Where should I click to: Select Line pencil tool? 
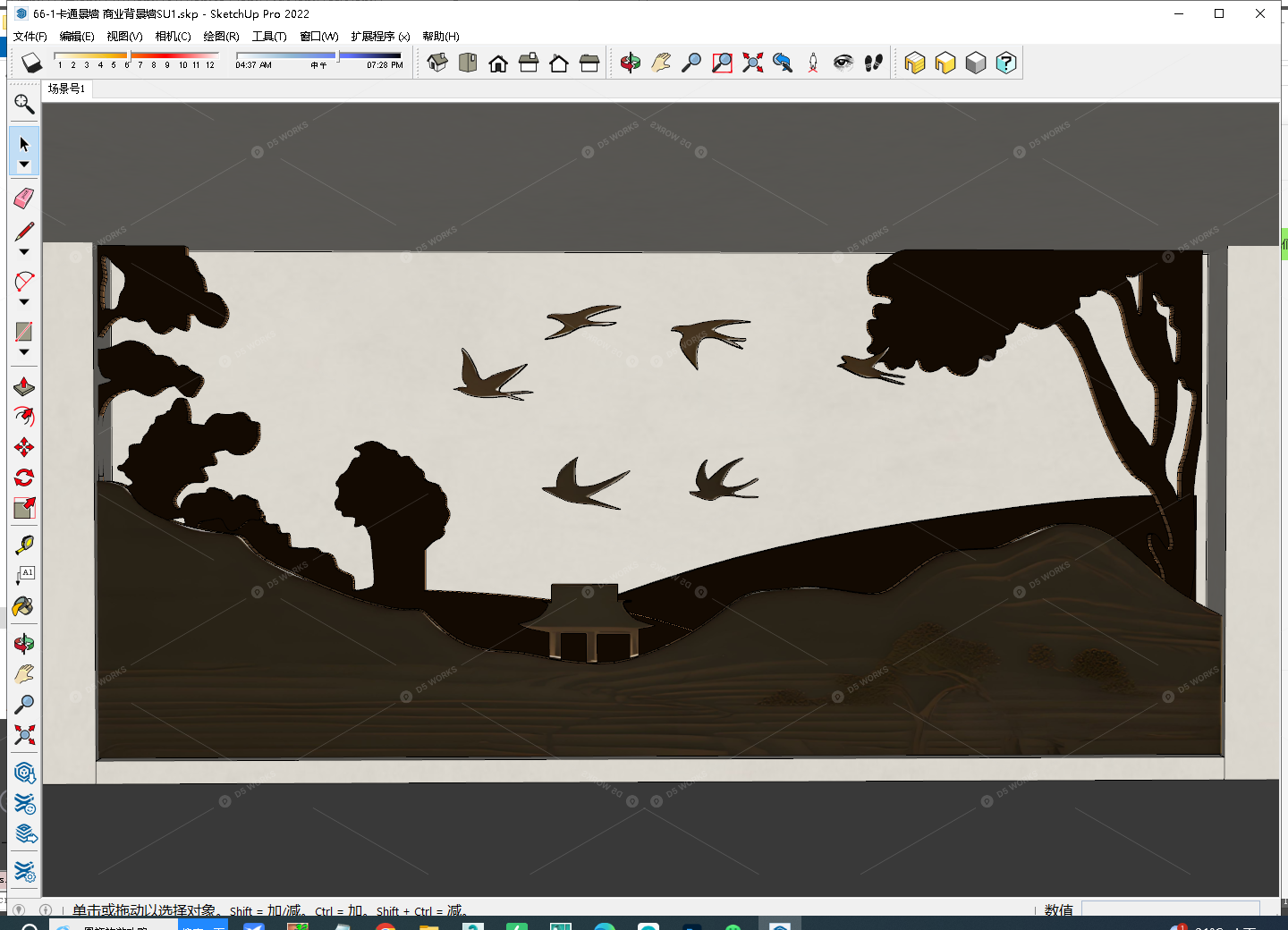(x=24, y=232)
